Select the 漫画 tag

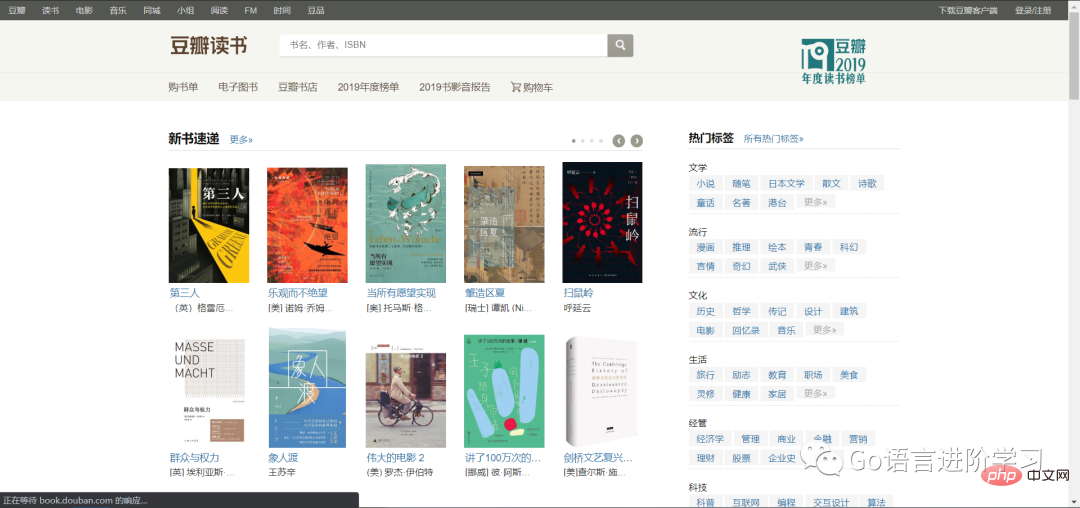coord(705,247)
